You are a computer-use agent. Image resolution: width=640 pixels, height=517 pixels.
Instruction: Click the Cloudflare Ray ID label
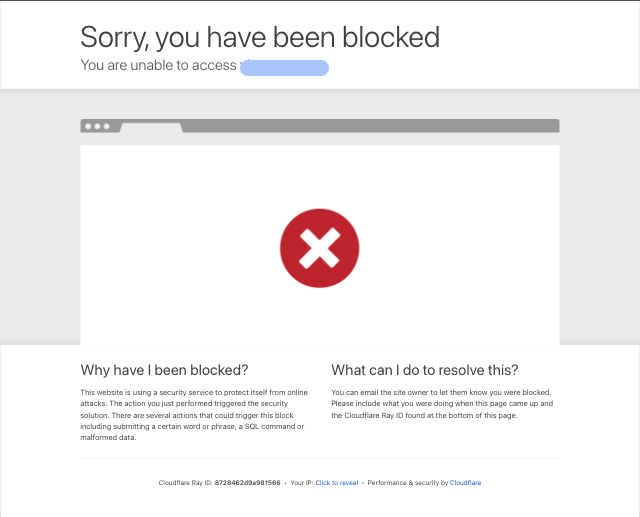pos(186,483)
